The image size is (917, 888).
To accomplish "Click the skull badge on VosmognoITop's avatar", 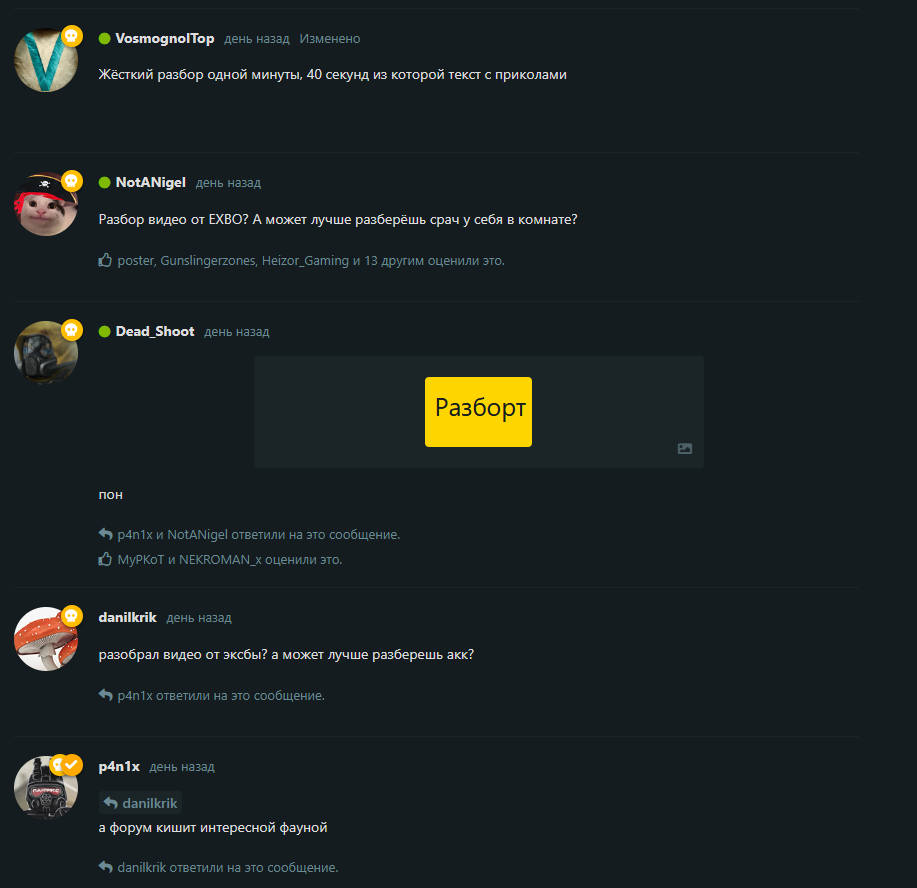I will pos(71,36).
